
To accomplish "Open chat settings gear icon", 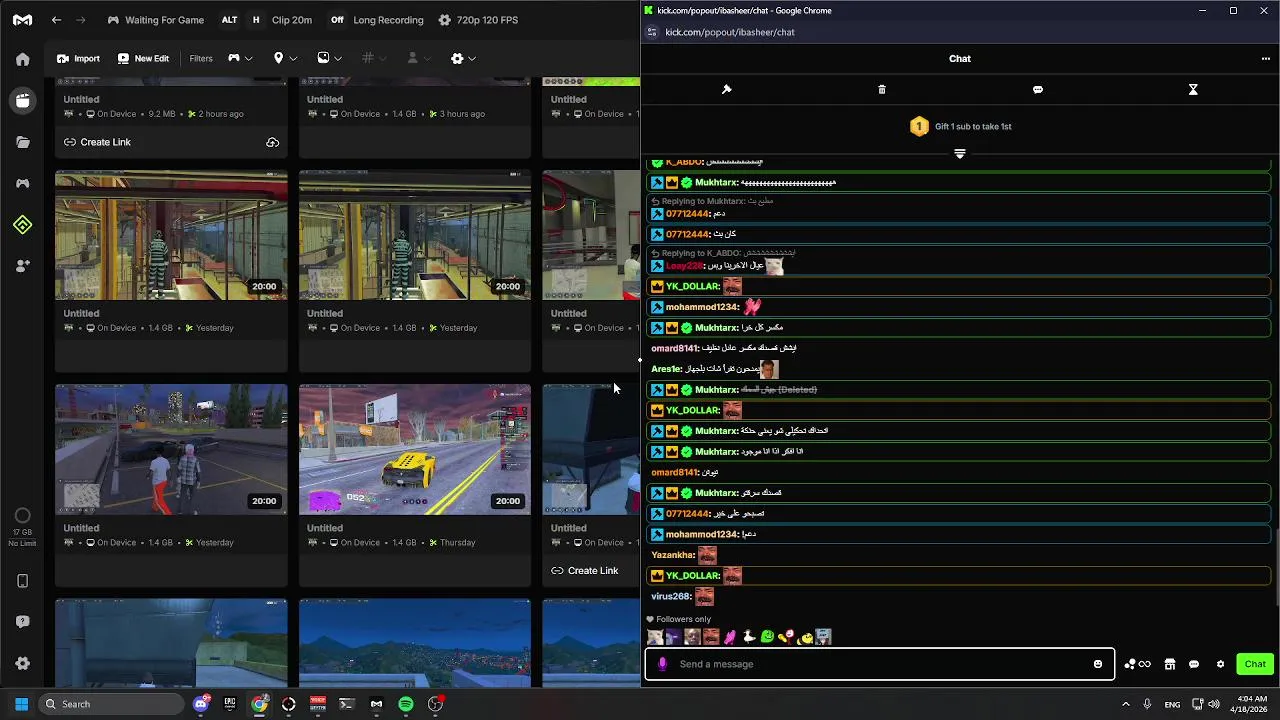I will [1220, 664].
